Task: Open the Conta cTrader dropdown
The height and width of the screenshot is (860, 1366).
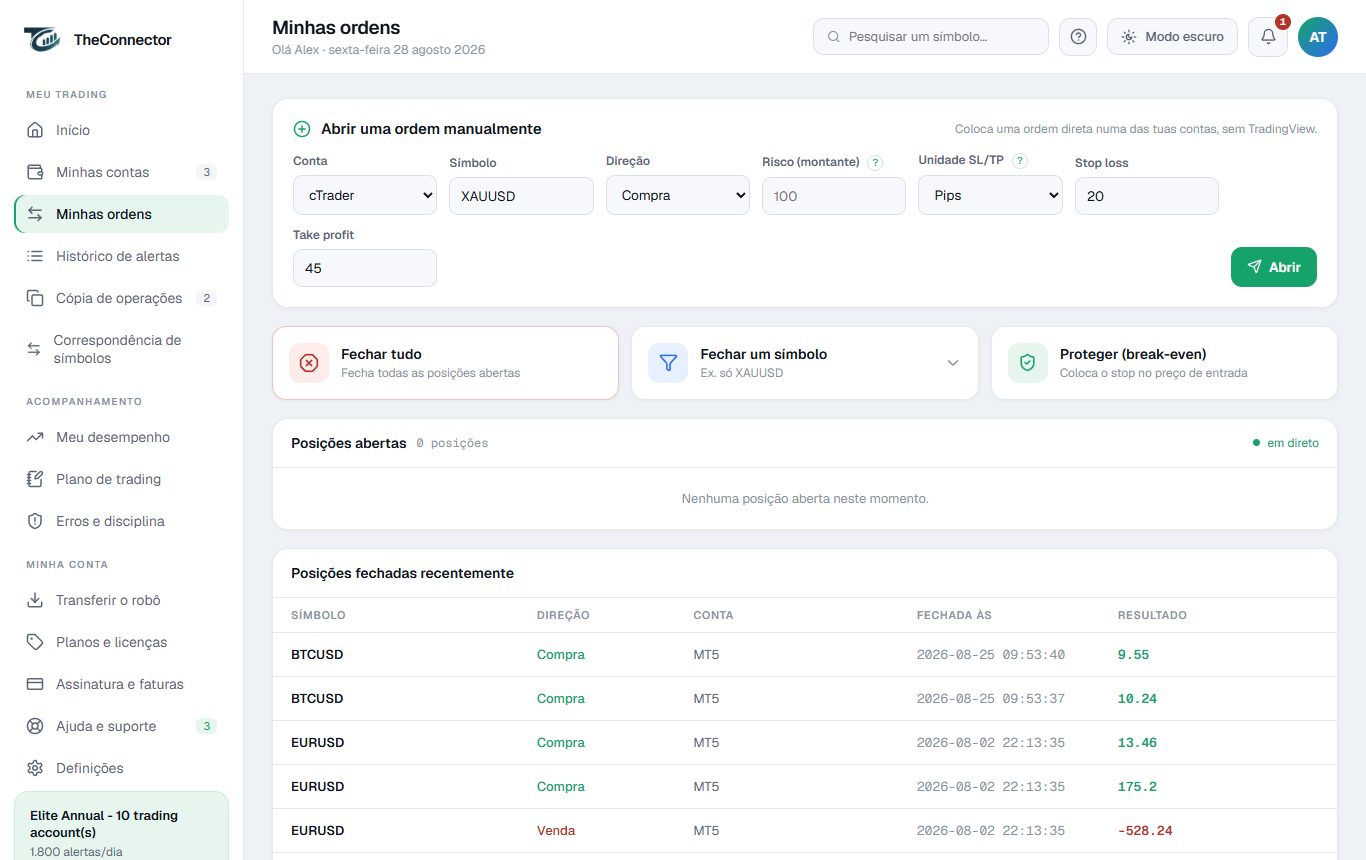Action: click(365, 195)
